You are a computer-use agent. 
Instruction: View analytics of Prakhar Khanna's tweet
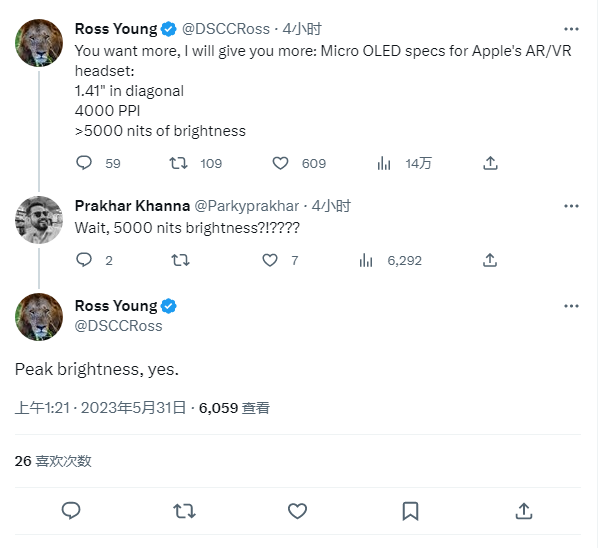366,260
